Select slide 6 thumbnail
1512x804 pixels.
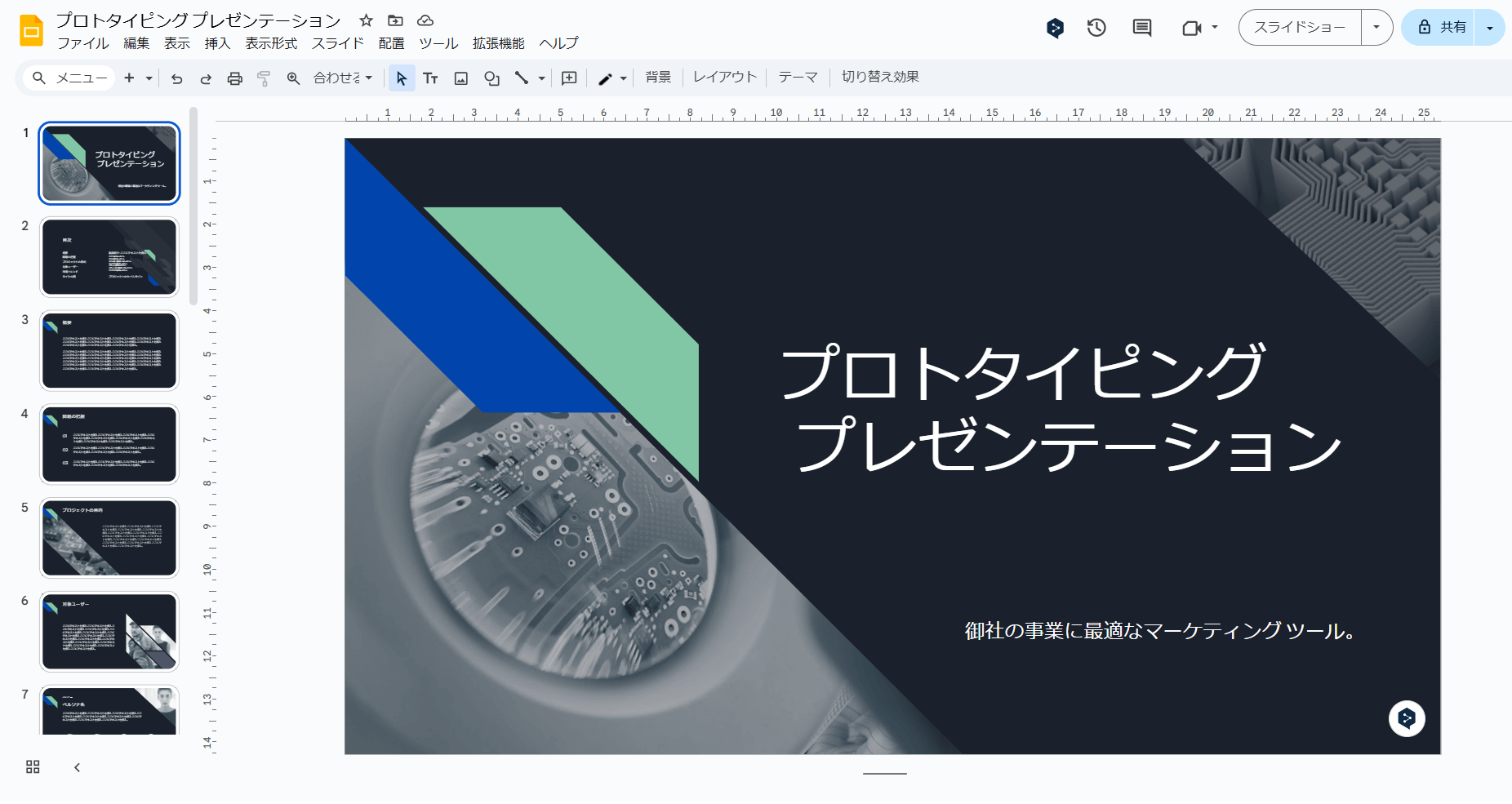click(x=109, y=632)
